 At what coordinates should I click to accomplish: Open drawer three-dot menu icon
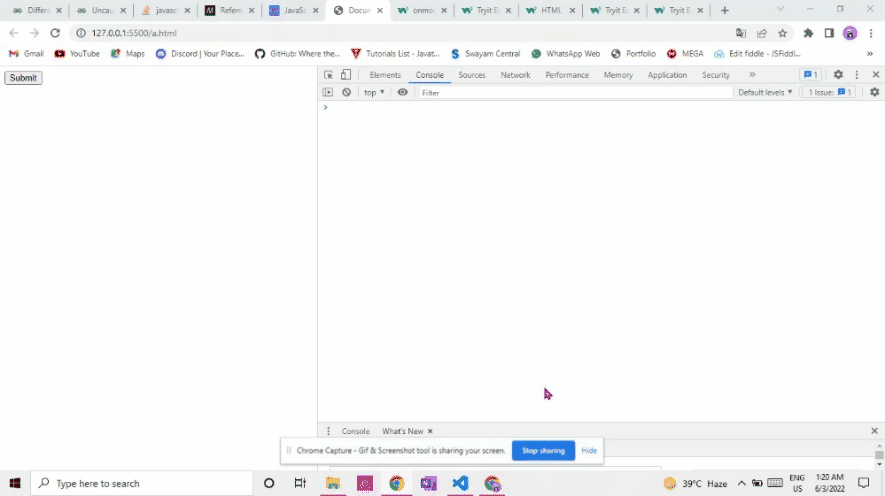(x=328, y=431)
